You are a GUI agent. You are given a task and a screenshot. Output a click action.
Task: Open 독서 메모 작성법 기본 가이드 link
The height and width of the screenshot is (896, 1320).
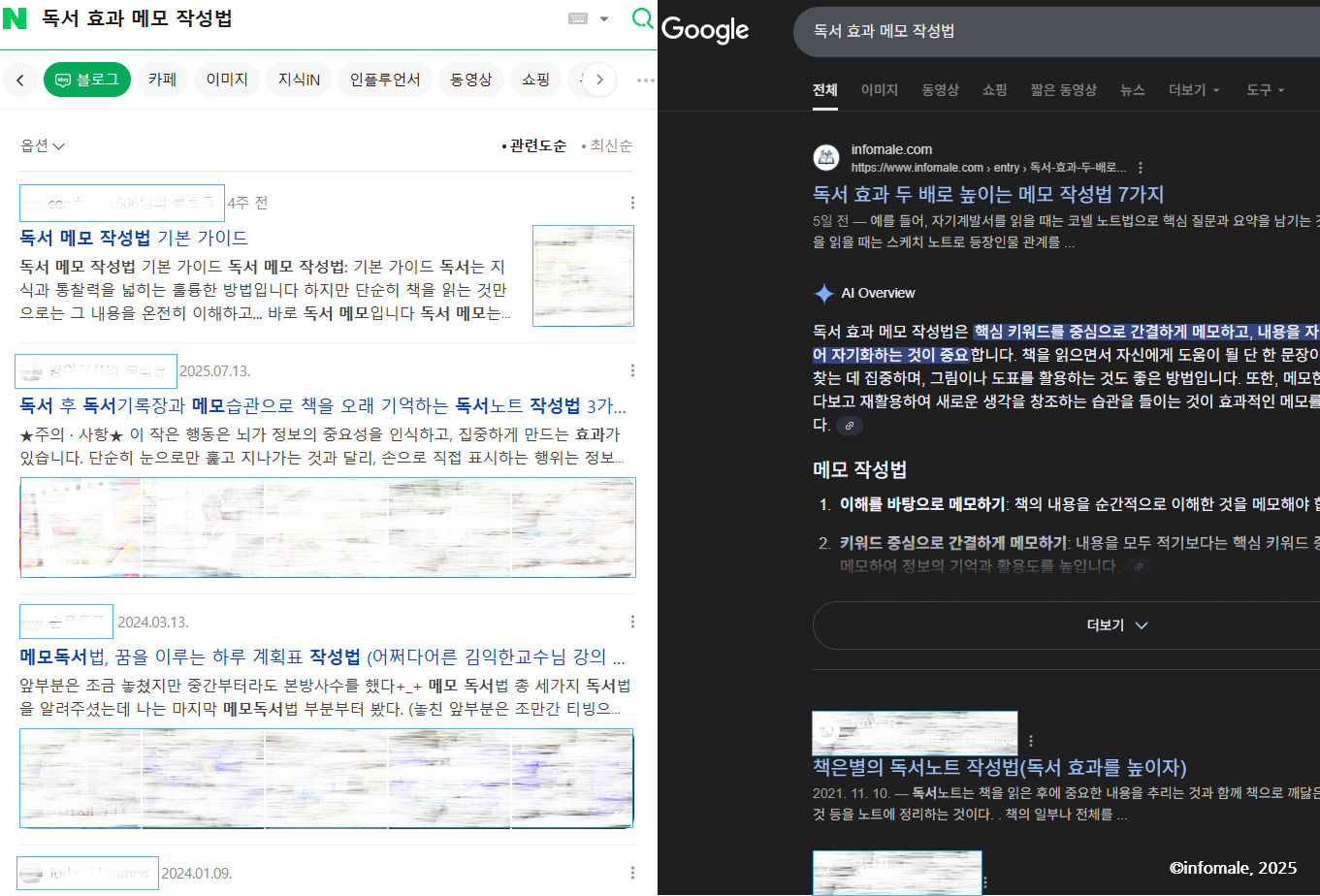tap(134, 238)
